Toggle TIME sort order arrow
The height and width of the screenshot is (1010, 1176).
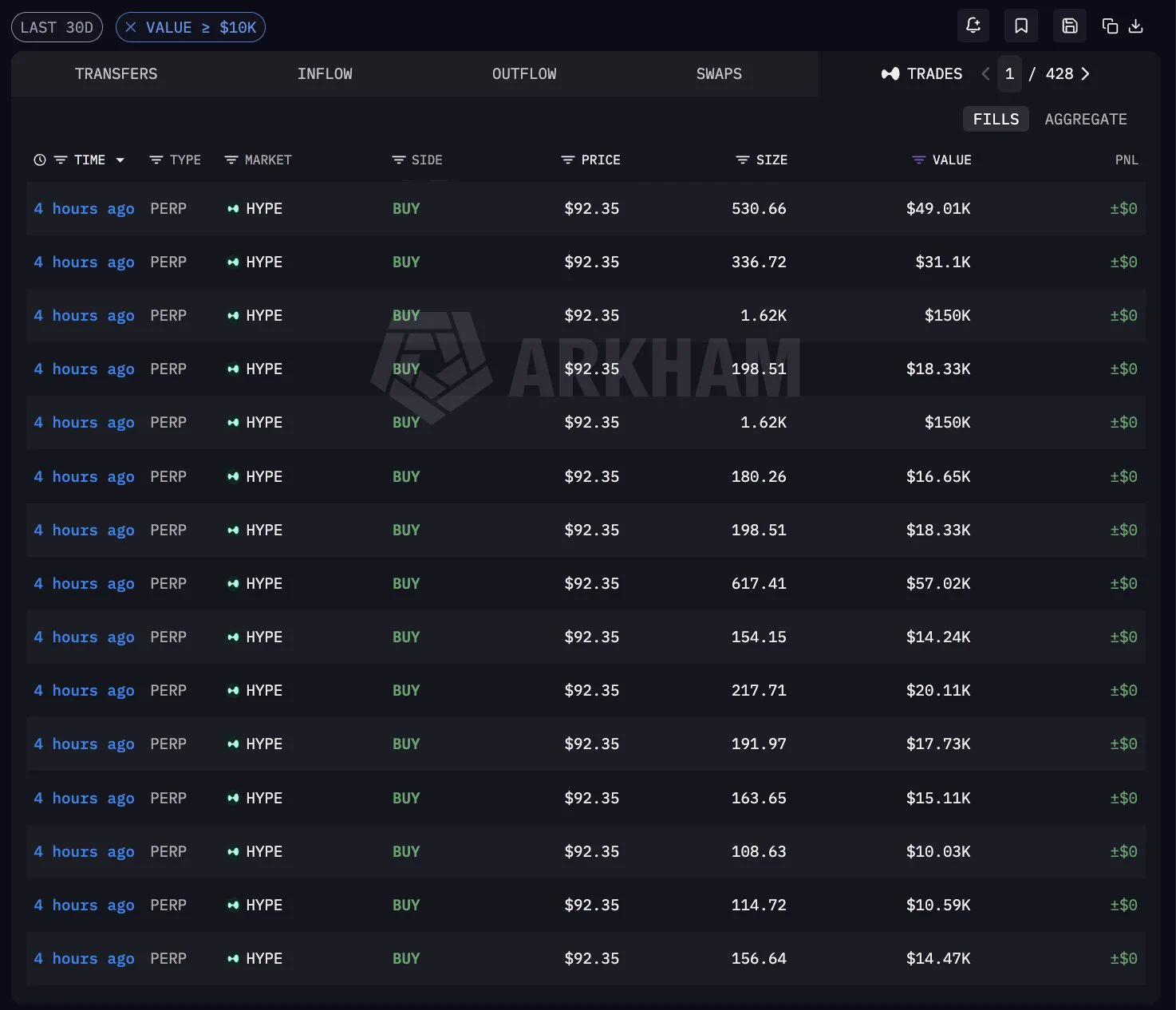(120, 160)
